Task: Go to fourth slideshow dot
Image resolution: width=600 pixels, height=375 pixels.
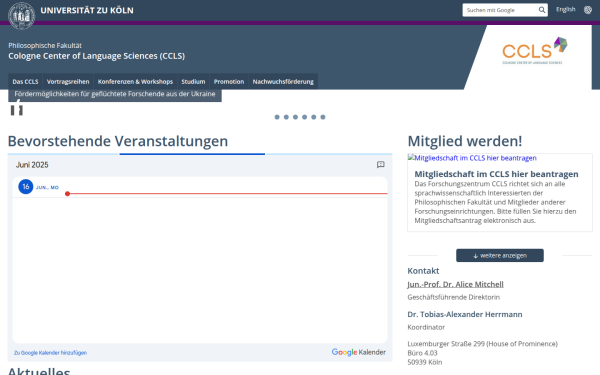Action: tap(305, 117)
